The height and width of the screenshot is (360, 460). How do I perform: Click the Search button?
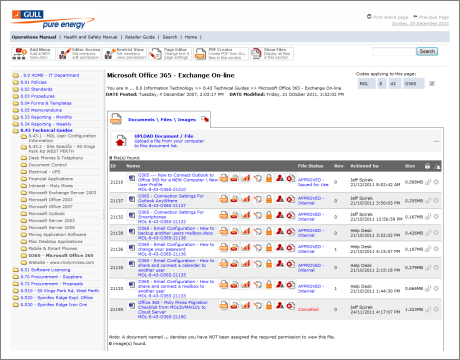pyautogui.click(x=427, y=51)
